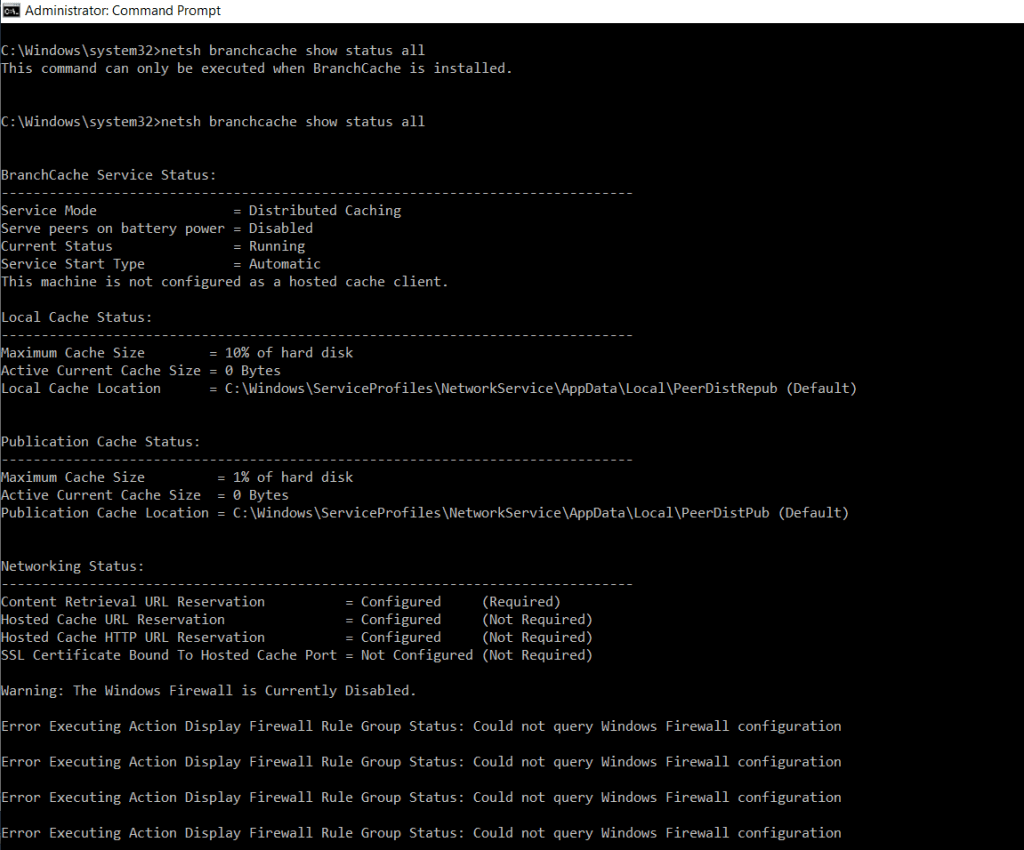Click the Maximum Cache Size 10% line
This screenshot has width=1024, height=850.
click(175, 352)
